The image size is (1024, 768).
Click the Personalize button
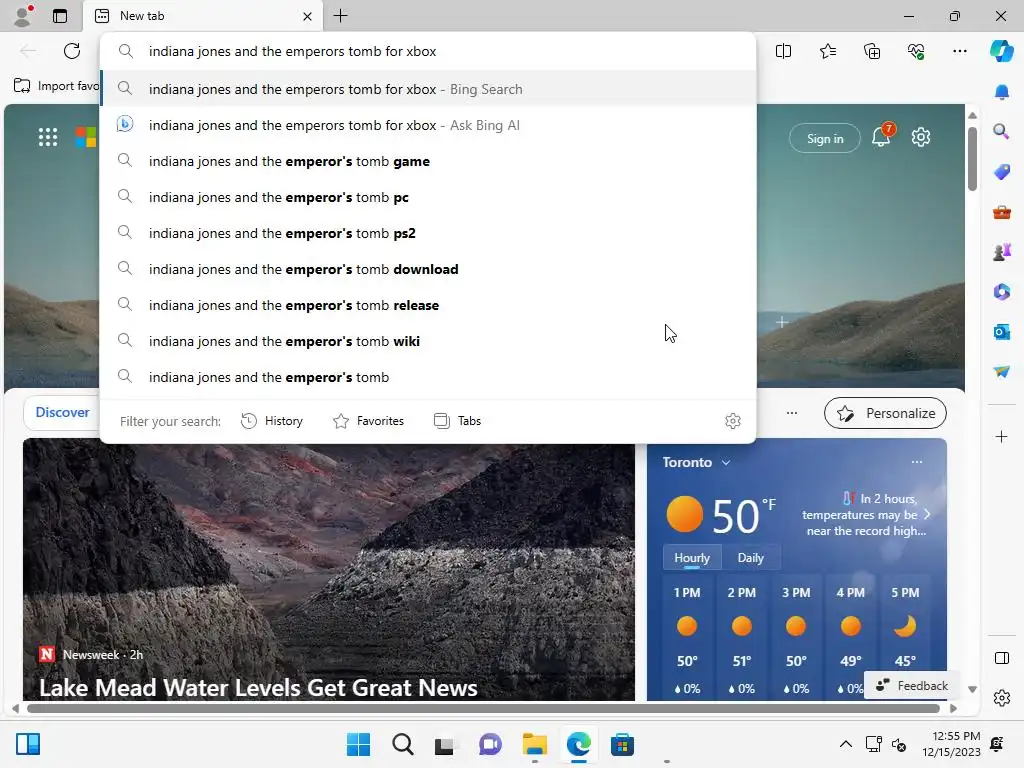tap(886, 413)
